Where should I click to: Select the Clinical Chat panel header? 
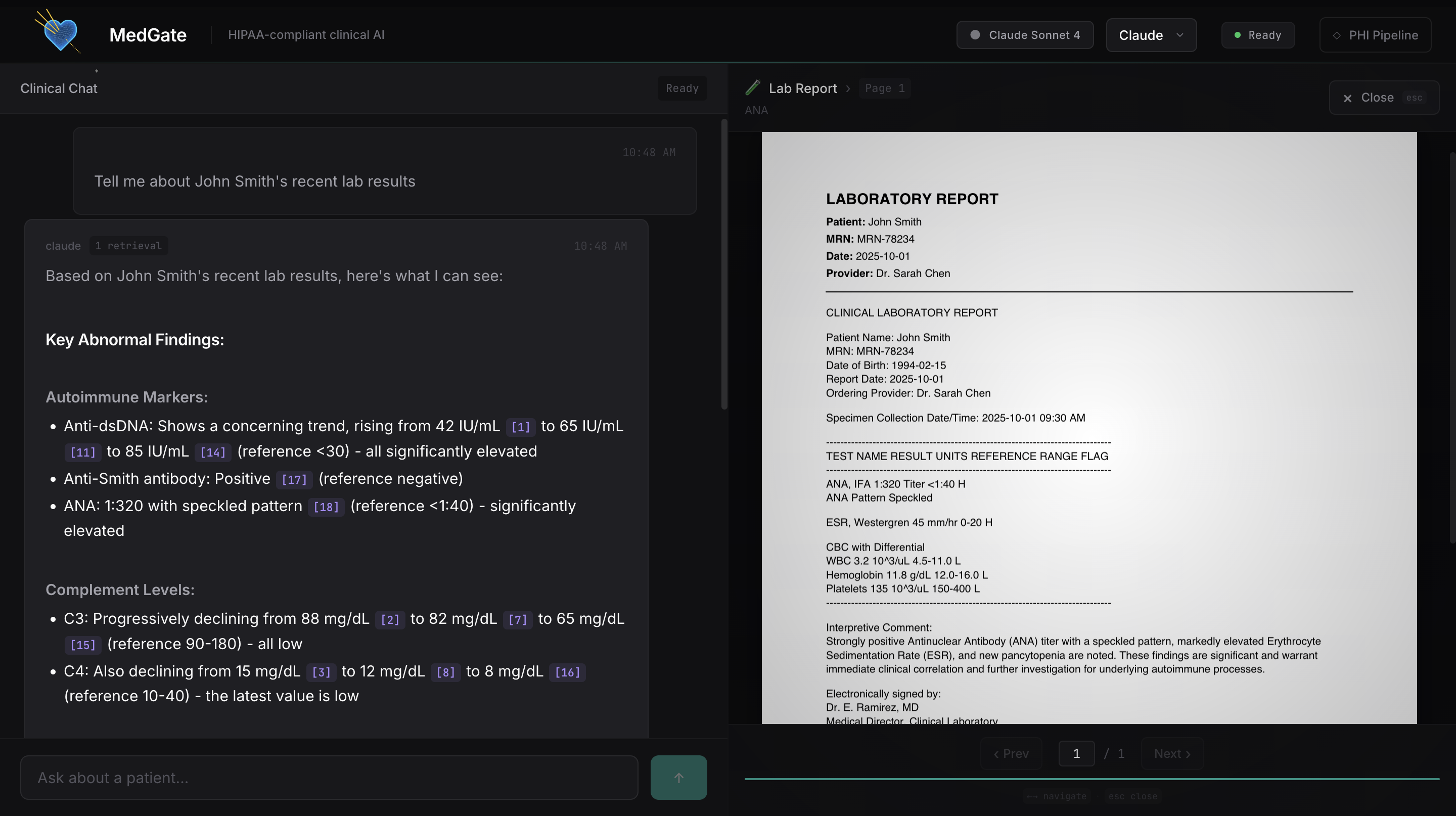pos(59,88)
